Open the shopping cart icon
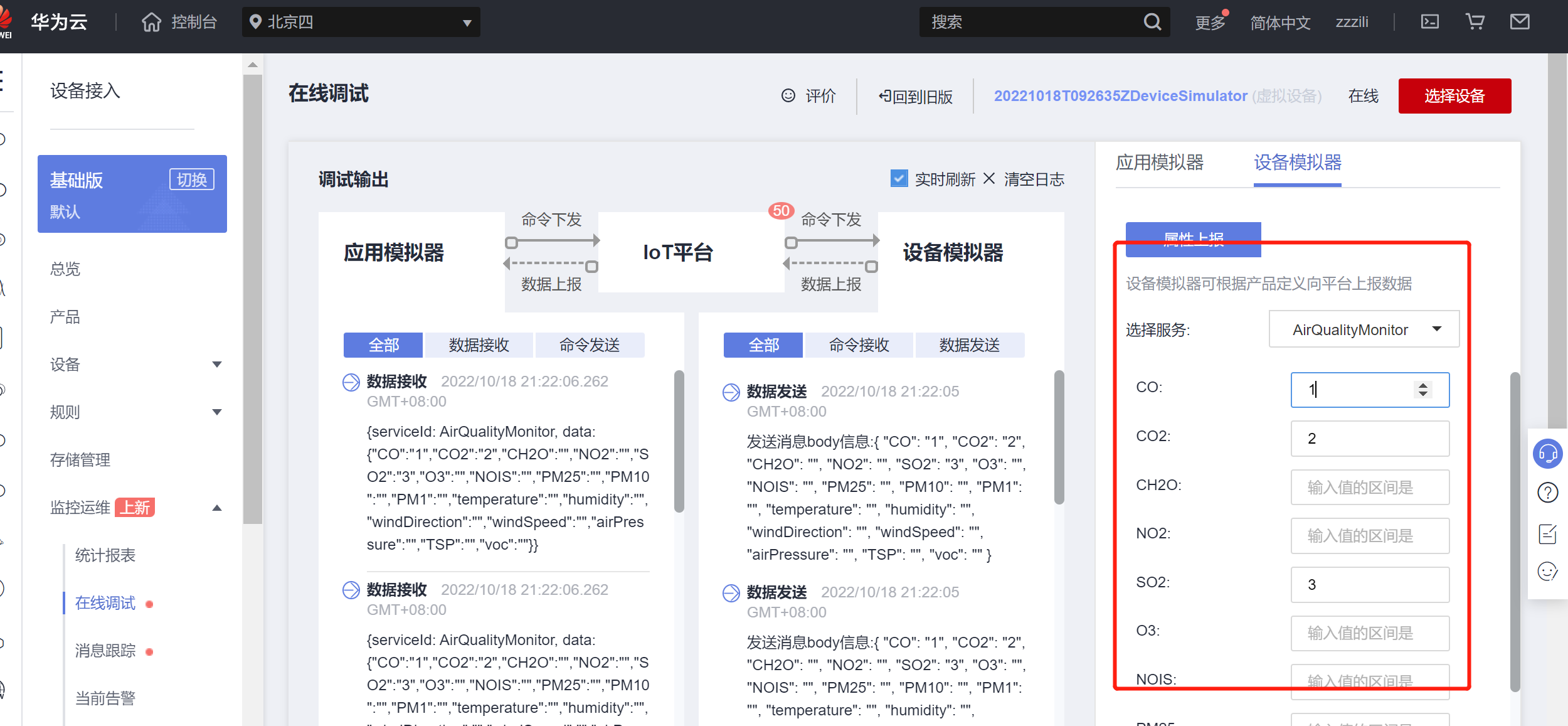Viewport: 1568px width, 726px height. click(x=1475, y=22)
